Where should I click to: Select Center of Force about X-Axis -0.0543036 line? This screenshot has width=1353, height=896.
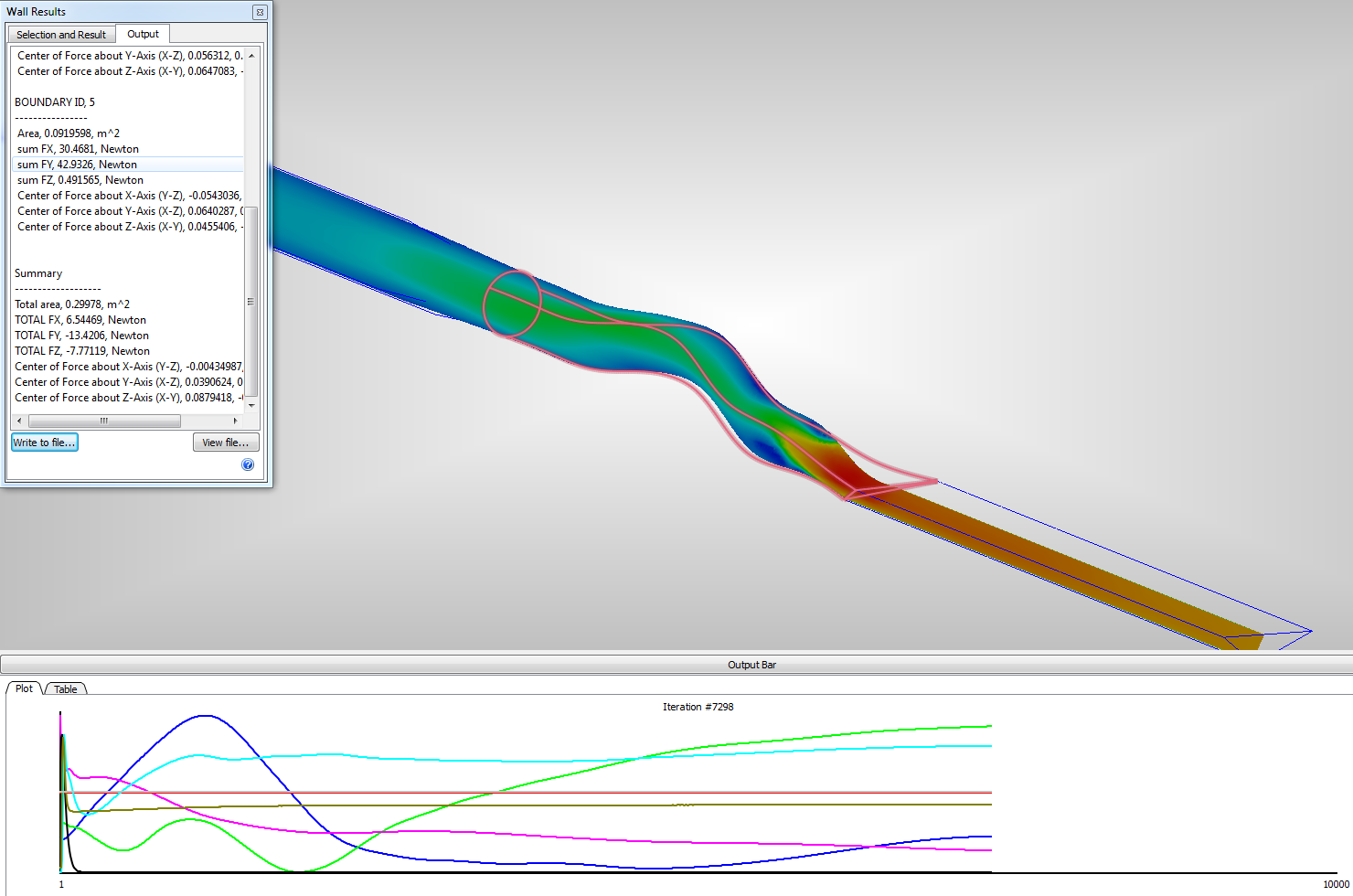pos(128,196)
